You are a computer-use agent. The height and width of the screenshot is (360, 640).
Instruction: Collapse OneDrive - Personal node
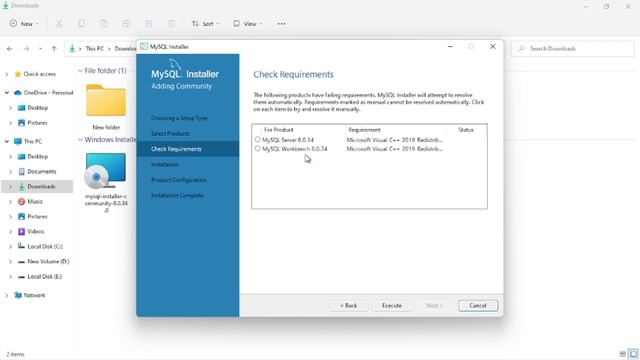(7, 93)
